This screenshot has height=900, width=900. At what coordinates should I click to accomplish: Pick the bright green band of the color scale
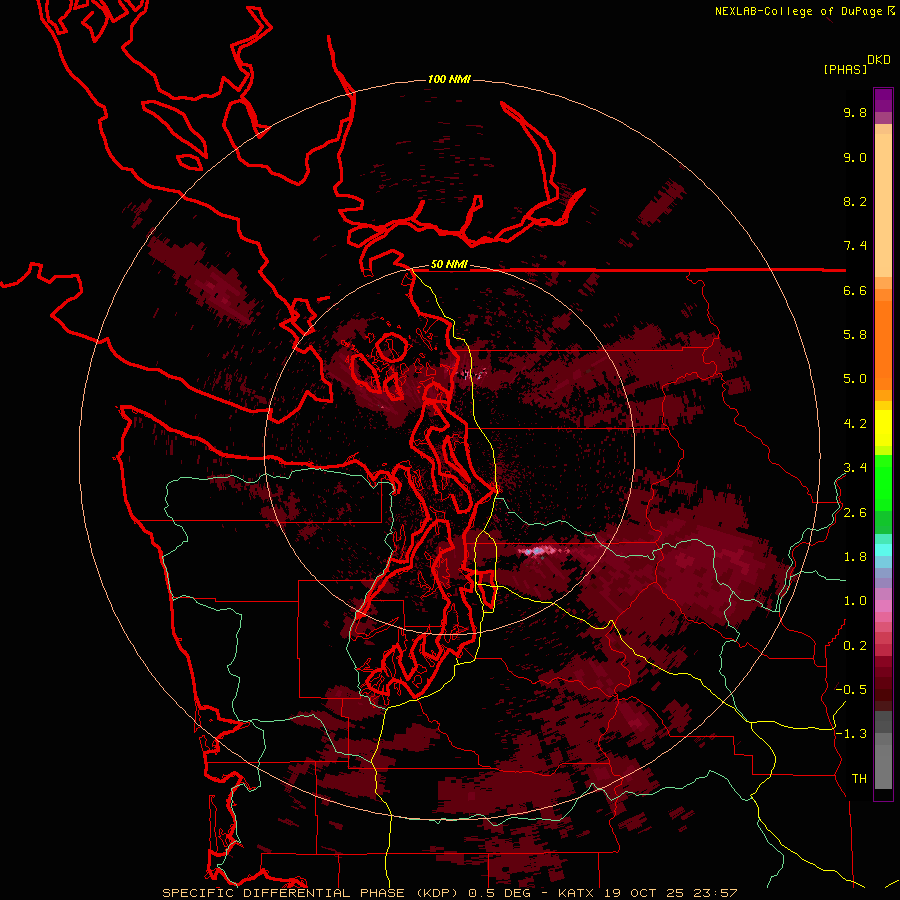click(x=883, y=481)
